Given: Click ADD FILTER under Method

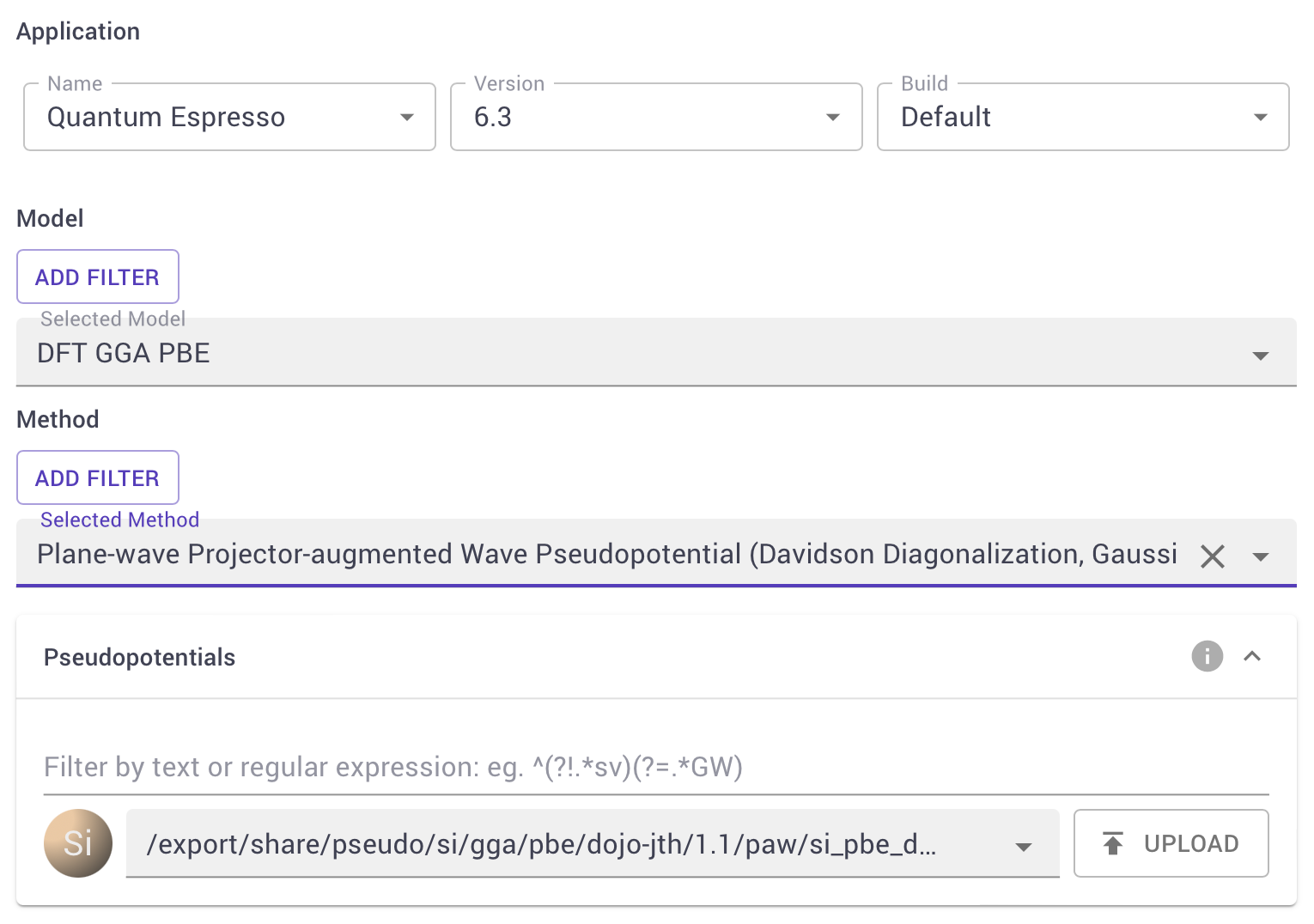Looking at the screenshot, I should click(x=98, y=477).
